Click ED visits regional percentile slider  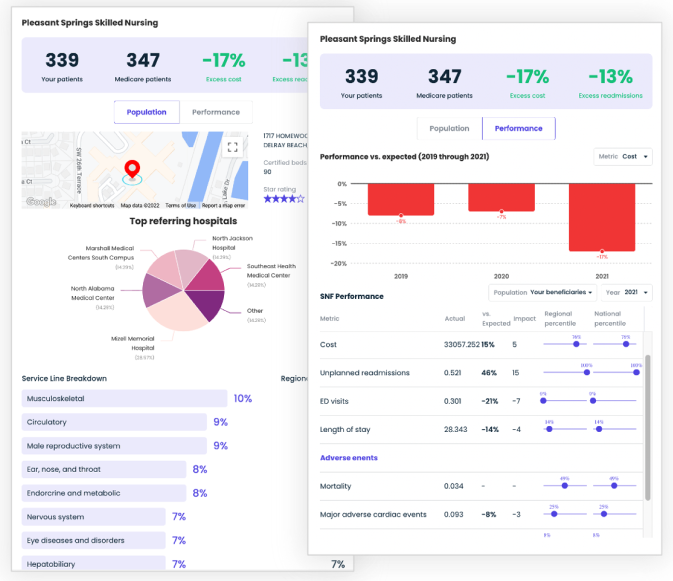(565, 400)
